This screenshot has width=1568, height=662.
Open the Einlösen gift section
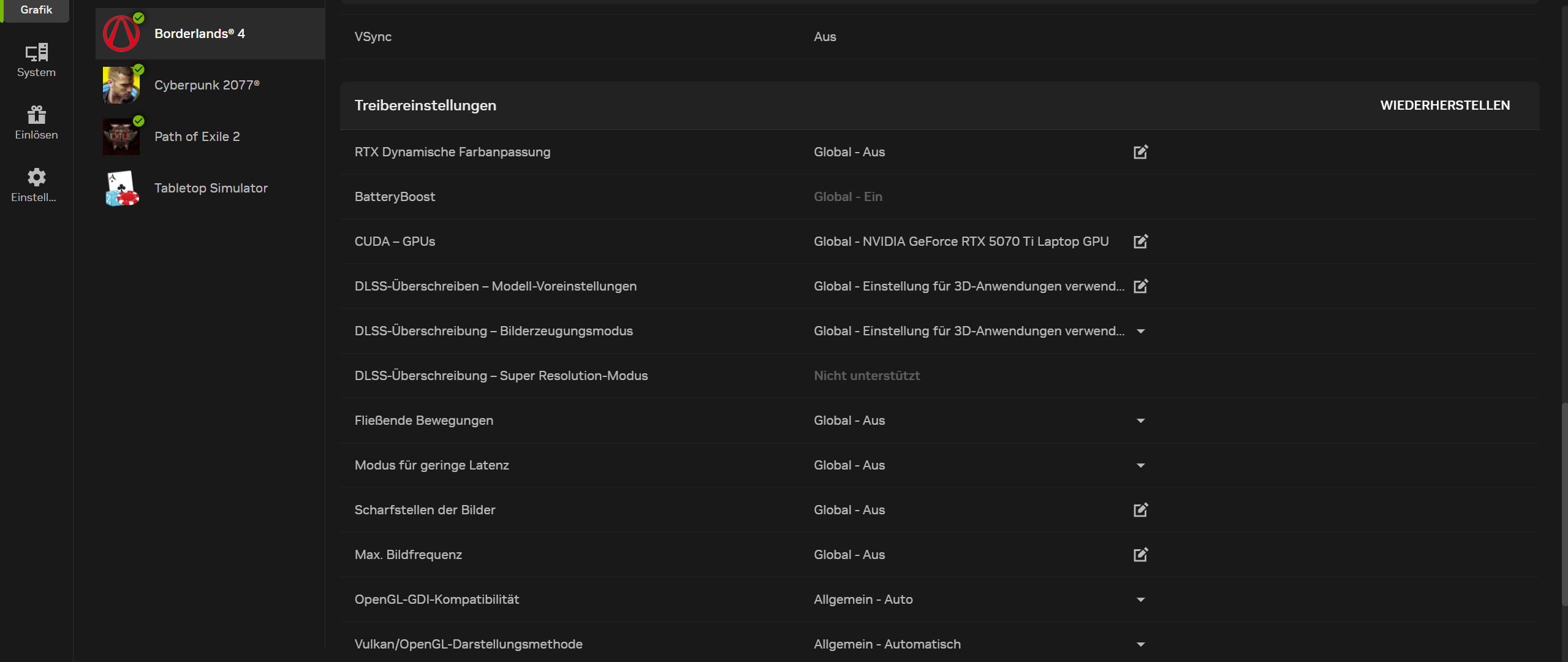pyautogui.click(x=36, y=123)
